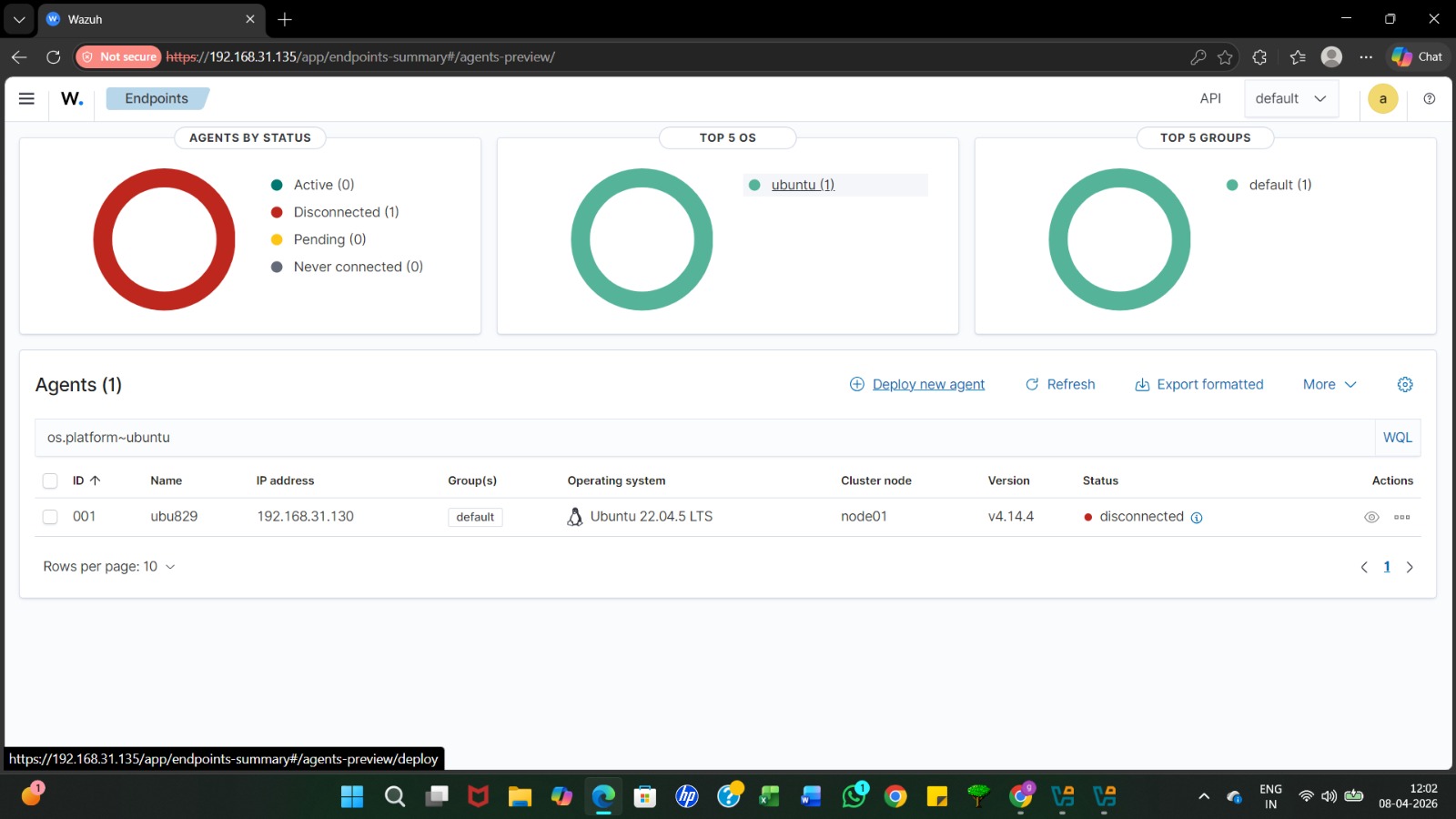Open the Windows Start menu
Image resolution: width=1456 pixels, height=819 pixels.
(x=352, y=797)
